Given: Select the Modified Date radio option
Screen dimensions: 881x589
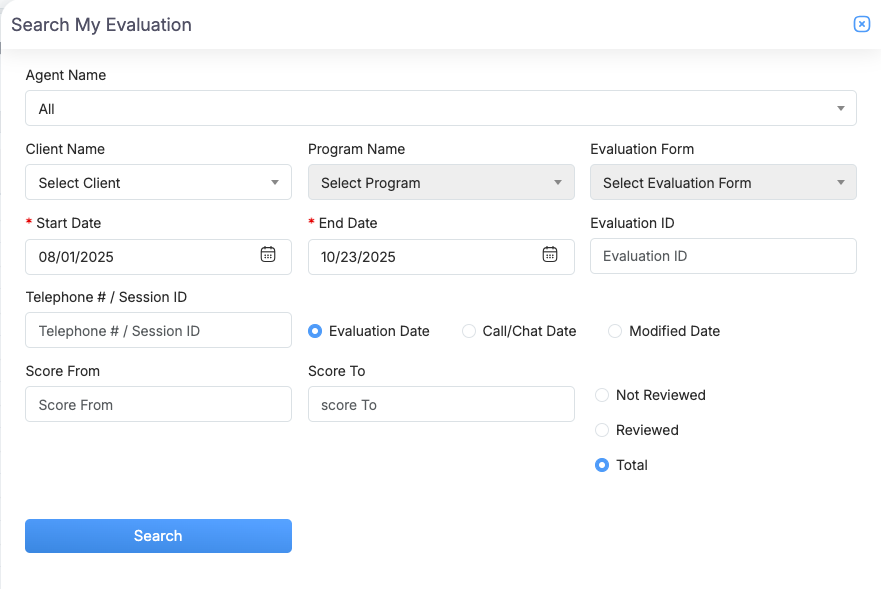Looking at the screenshot, I should click(615, 331).
